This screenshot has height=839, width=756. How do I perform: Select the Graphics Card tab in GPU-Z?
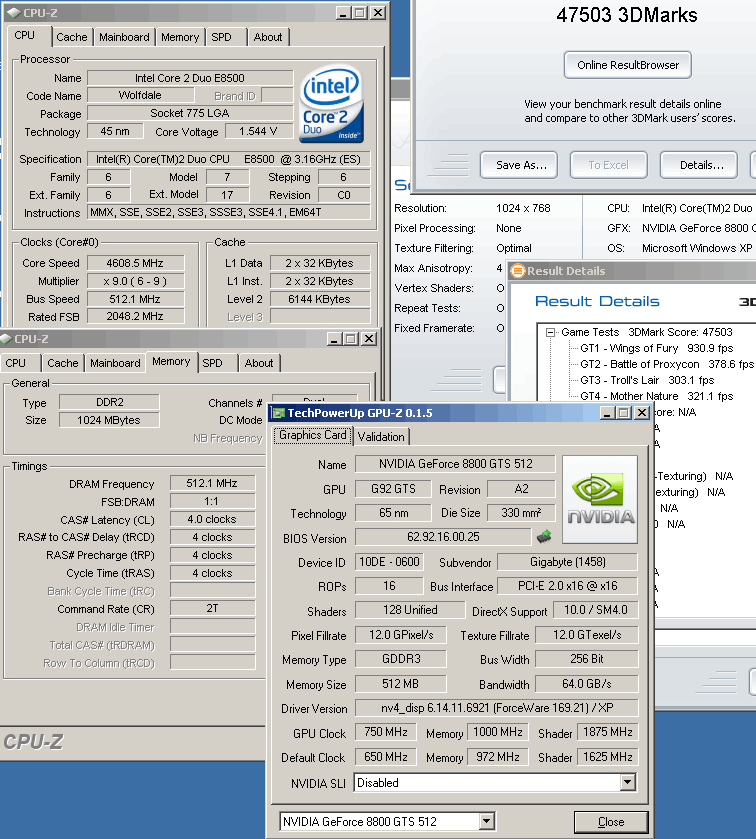(x=313, y=435)
